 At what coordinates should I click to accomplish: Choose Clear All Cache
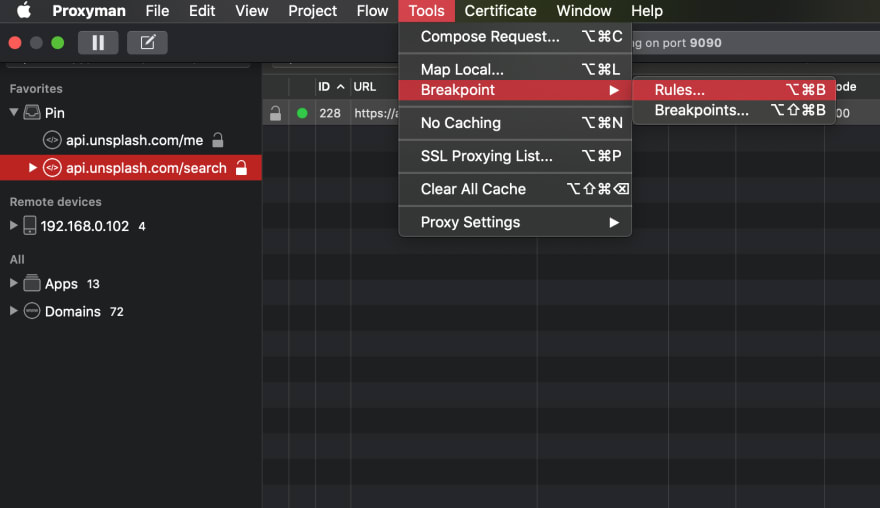coord(515,189)
